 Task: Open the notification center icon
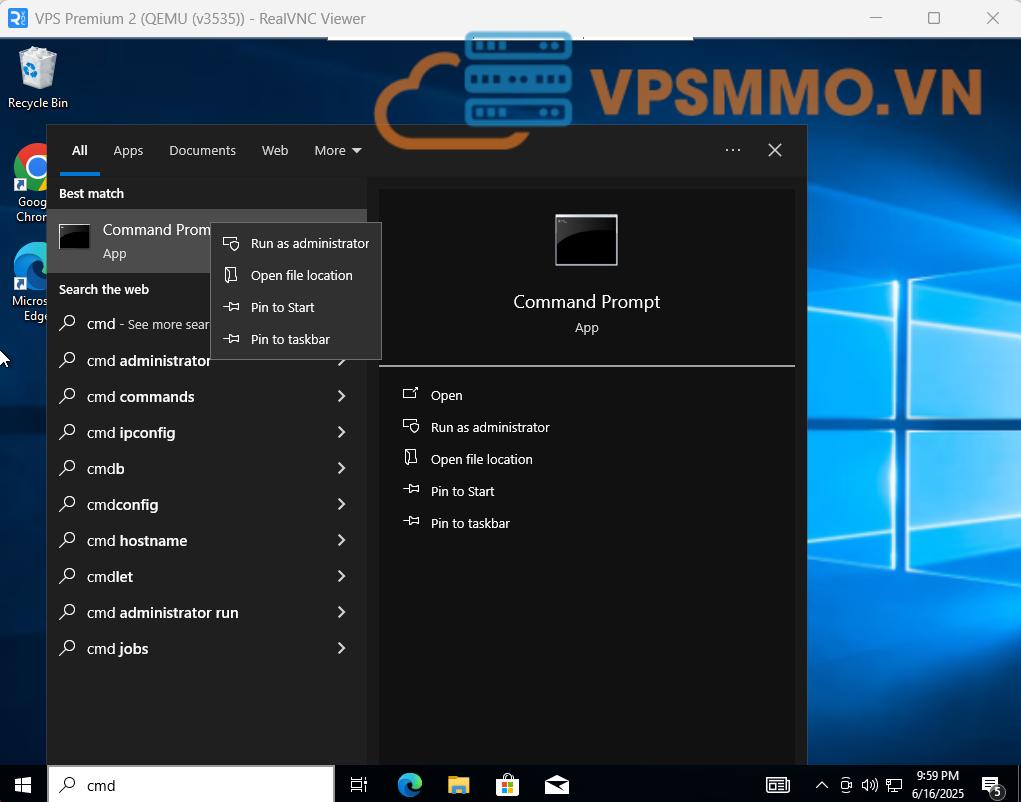tap(991, 785)
